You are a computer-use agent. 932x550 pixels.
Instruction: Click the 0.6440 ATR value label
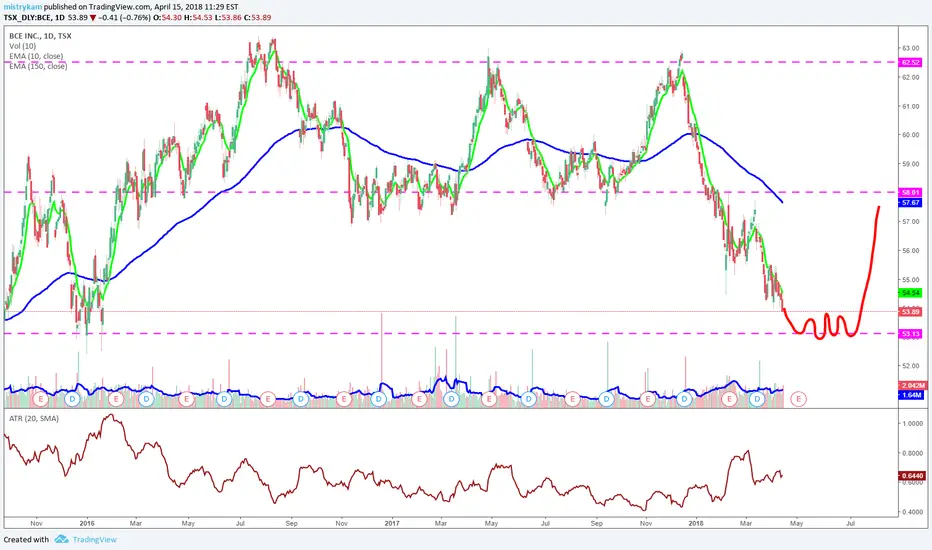pyautogui.click(x=912, y=476)
